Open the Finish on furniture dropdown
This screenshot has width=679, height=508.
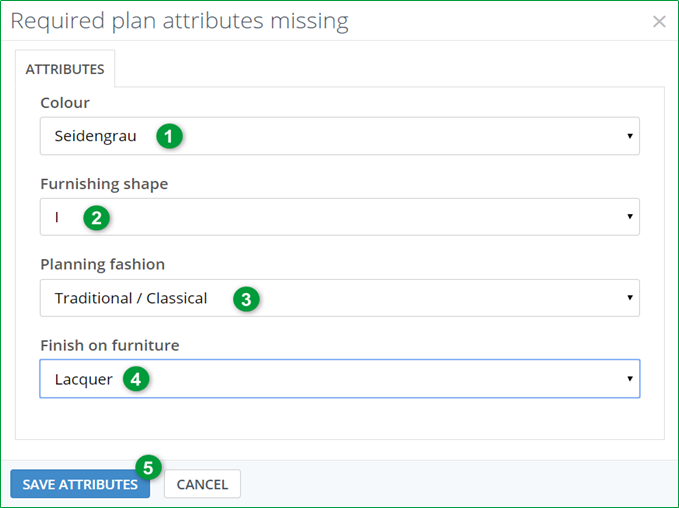[339, 379]
